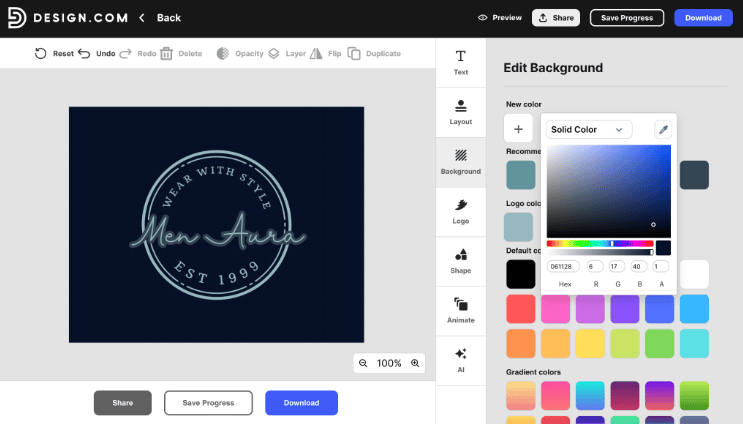Click the B value input field
The image size is (743, 424).
coord(639,266)
